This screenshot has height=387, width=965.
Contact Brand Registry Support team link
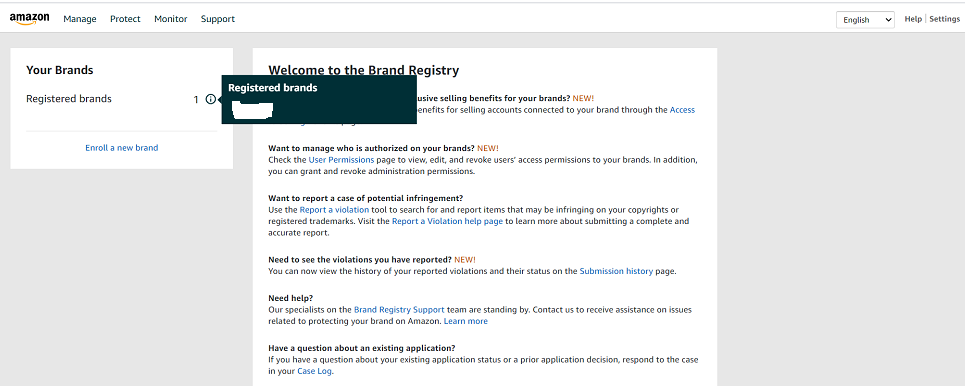tap(399, 310)
